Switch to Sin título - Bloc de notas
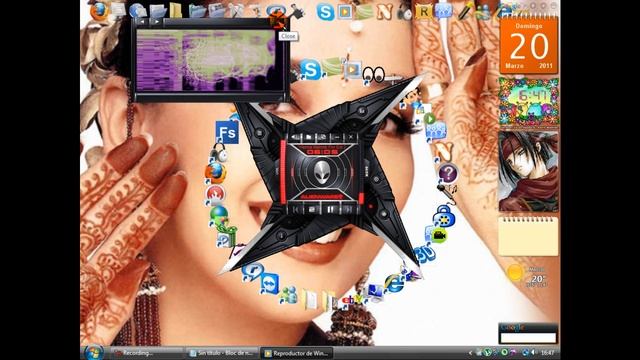The image size is (640, 360). coord(222,353)
